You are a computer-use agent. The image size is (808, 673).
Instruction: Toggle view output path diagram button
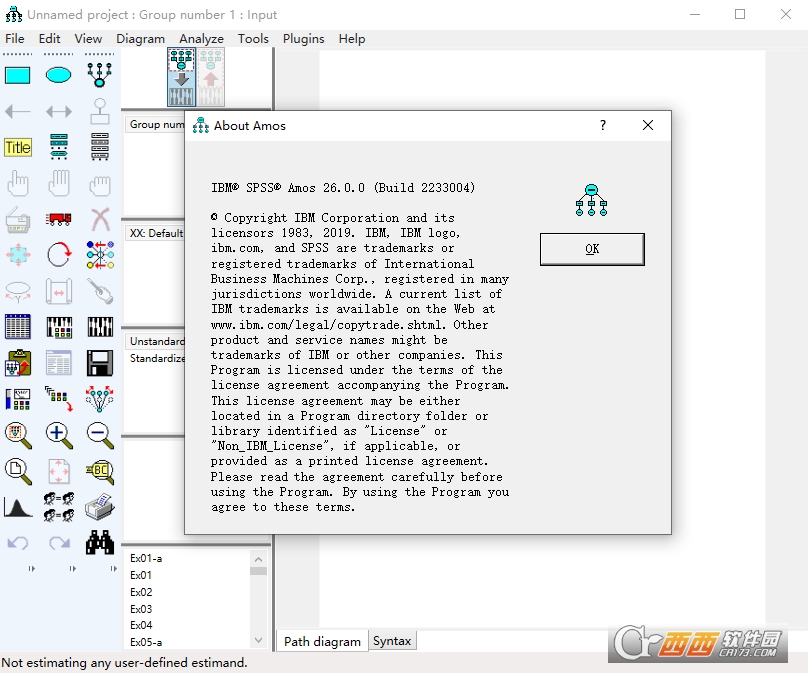(211, 77)
